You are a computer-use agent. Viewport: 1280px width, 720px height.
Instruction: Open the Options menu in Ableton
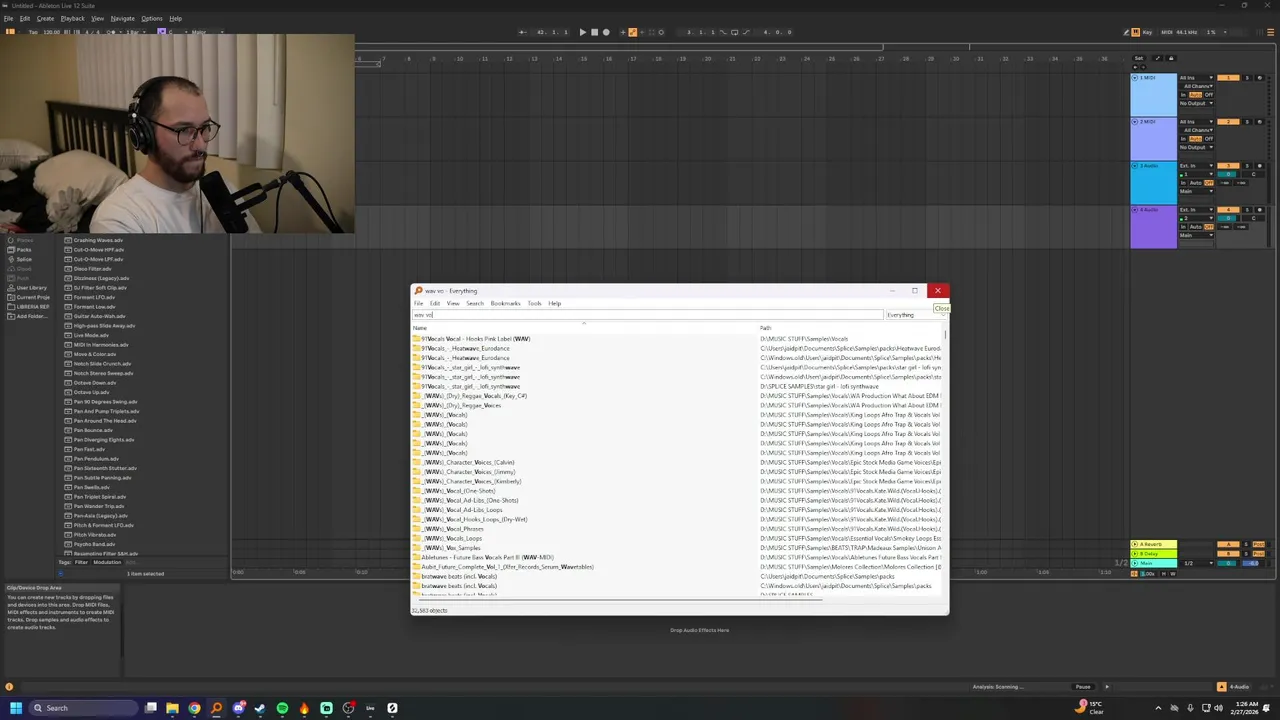(x=152, y=18)
